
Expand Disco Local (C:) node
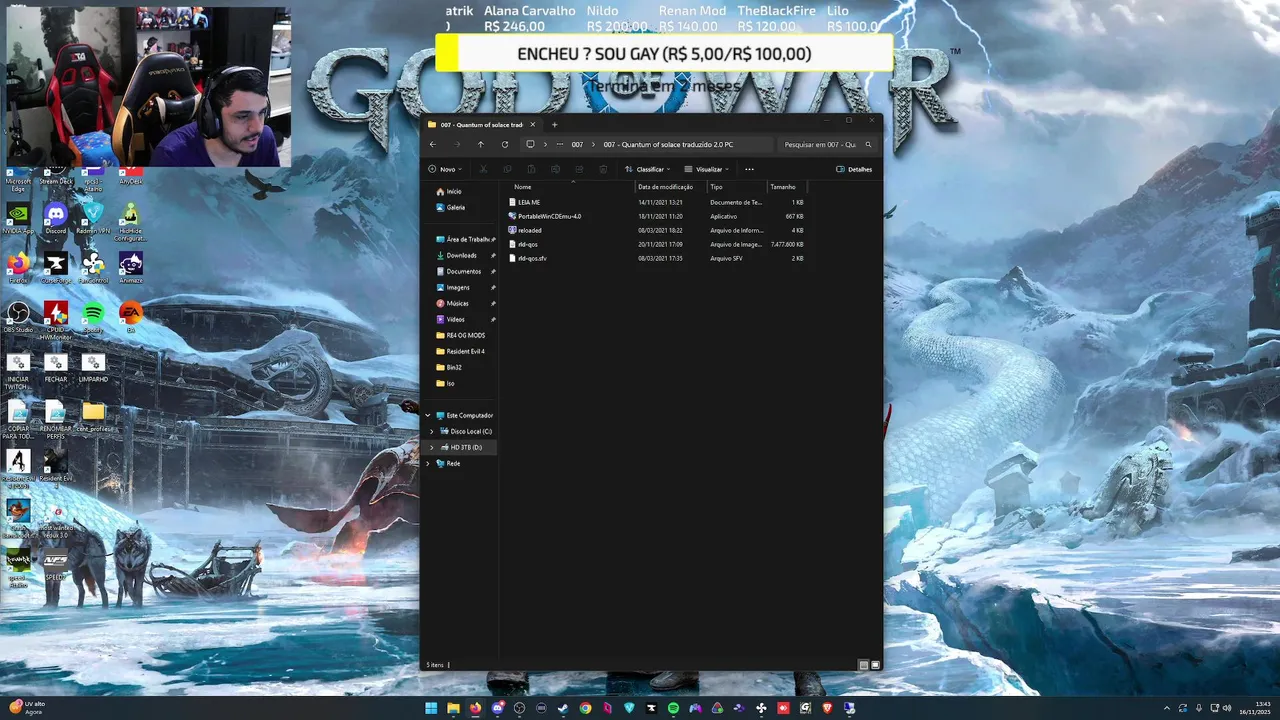(x=432, y=431)
